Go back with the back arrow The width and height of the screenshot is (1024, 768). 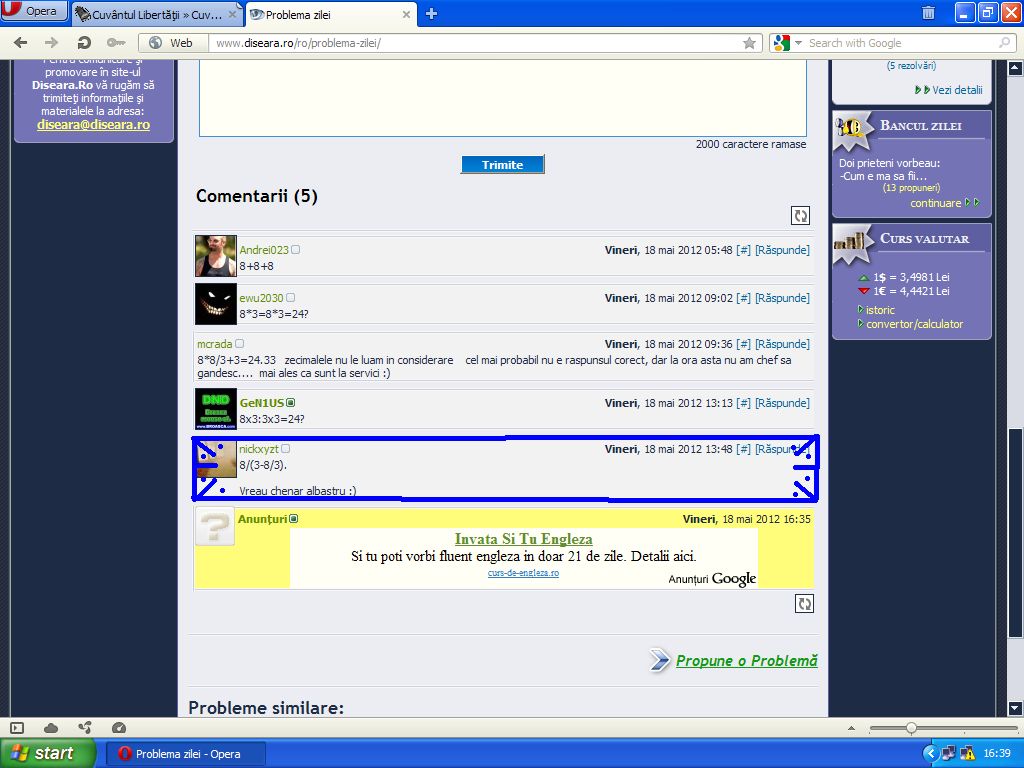(21, 43)
